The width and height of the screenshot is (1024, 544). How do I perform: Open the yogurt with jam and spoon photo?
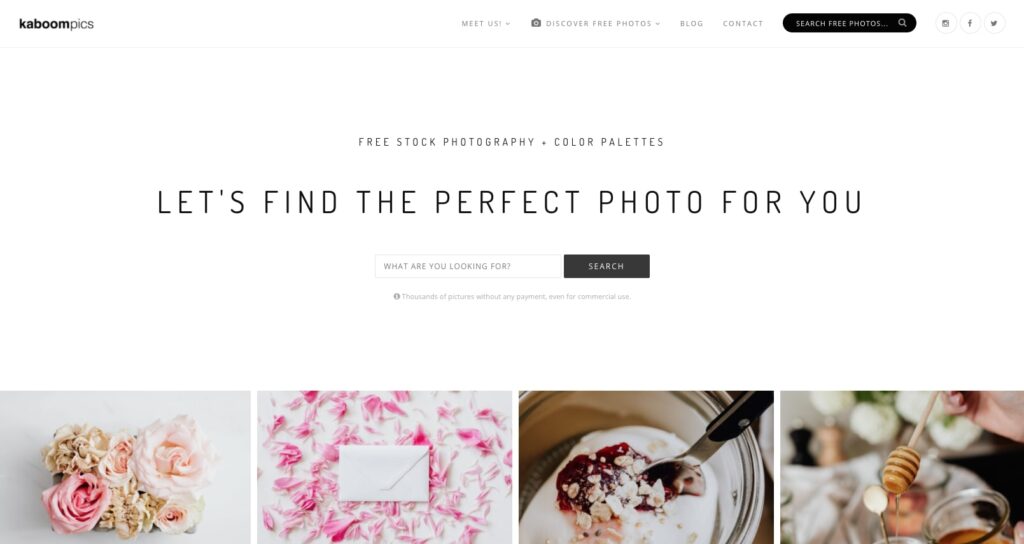pos(647,468)
